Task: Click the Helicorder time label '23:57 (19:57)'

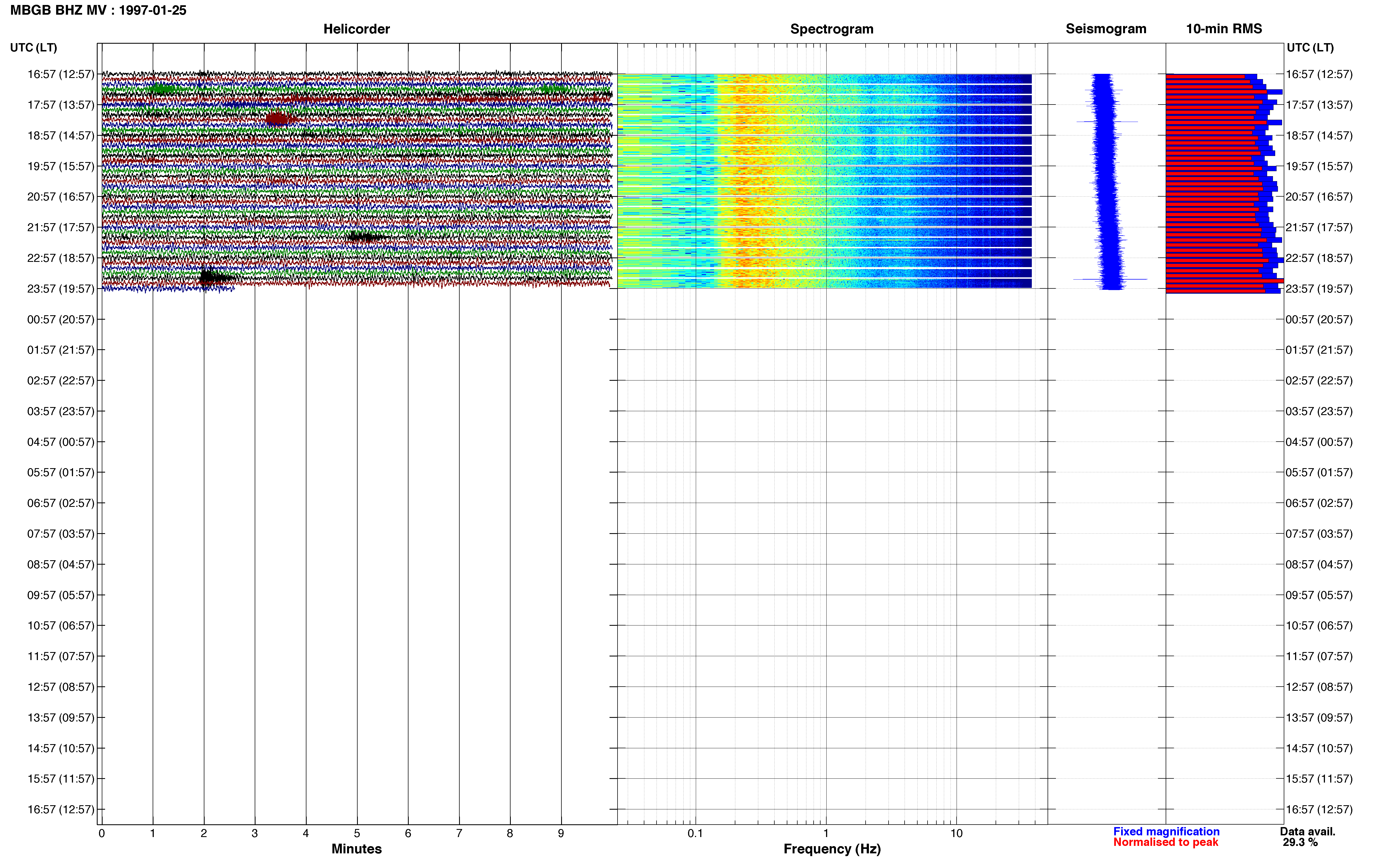Action: 60,288
